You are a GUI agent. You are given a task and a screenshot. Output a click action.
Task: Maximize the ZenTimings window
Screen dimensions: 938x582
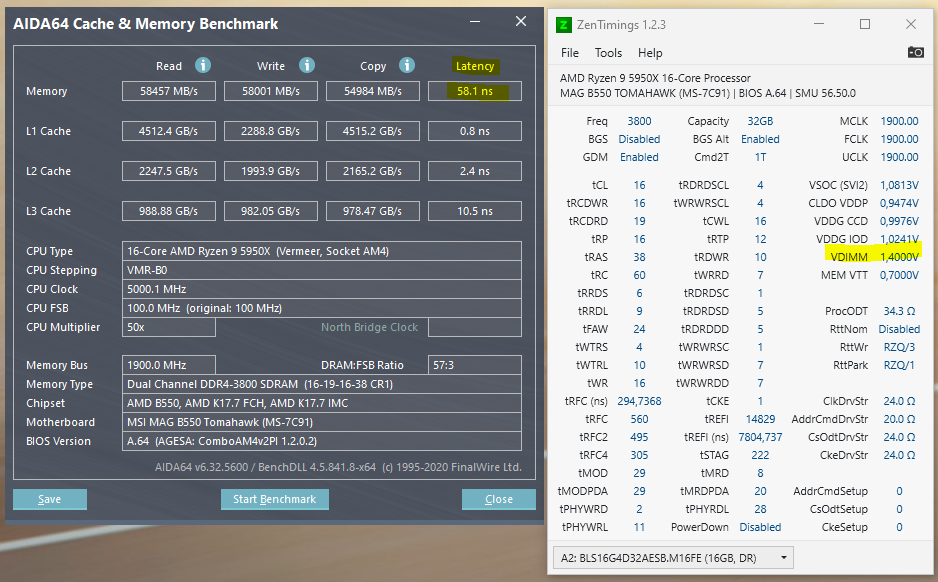[865, 24]
